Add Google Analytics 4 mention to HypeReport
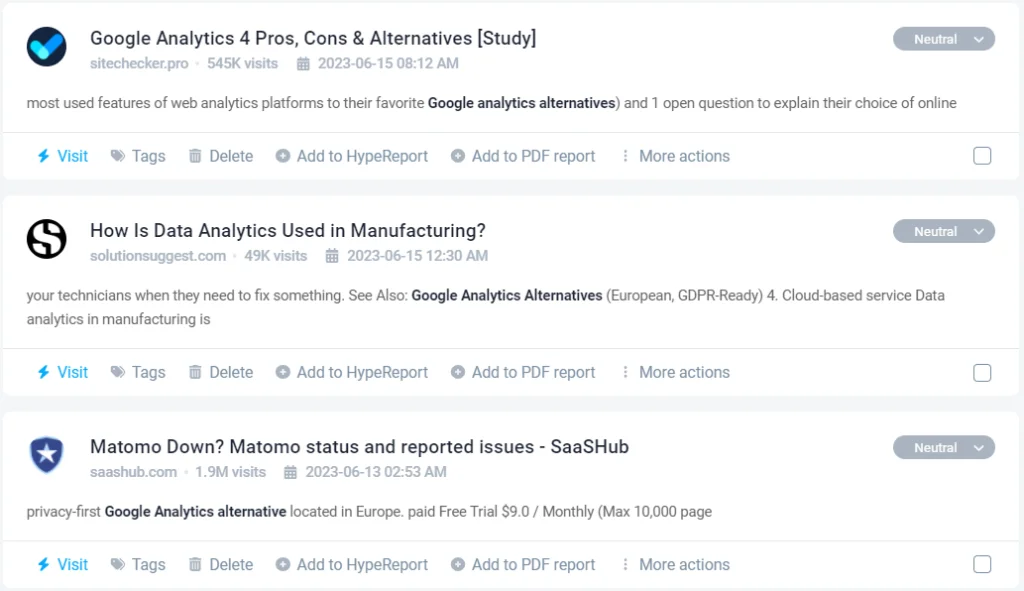The image size is (1024, 591). click(x=352, y=156)
